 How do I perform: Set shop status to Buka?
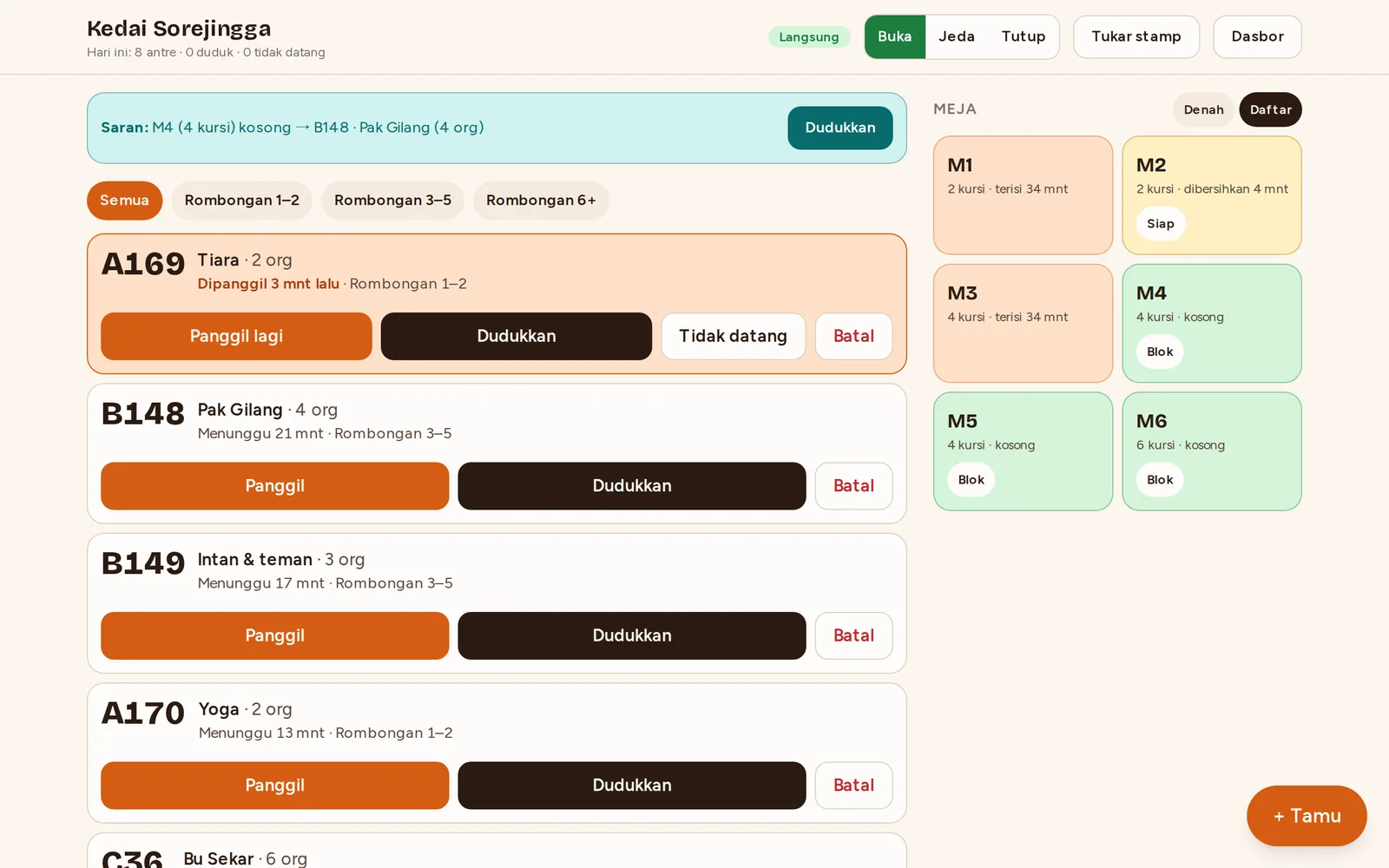click(x=894, y=36)
